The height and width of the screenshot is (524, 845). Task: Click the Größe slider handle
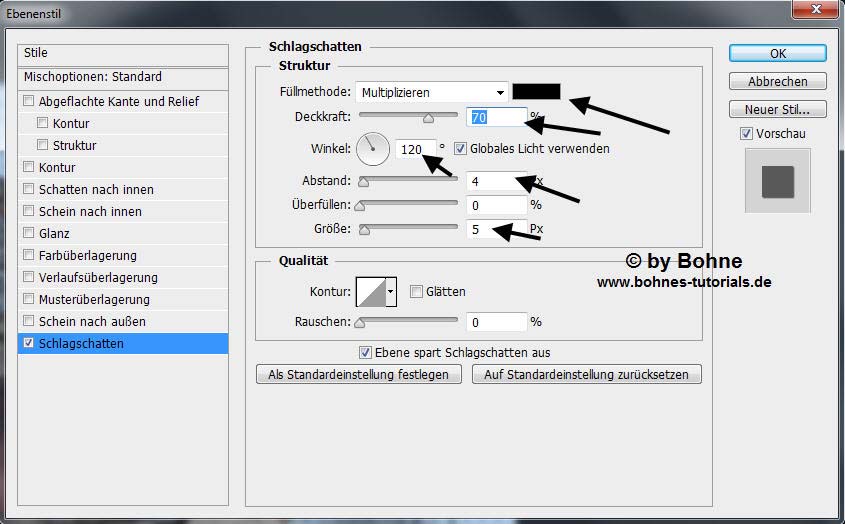point(364,230)
